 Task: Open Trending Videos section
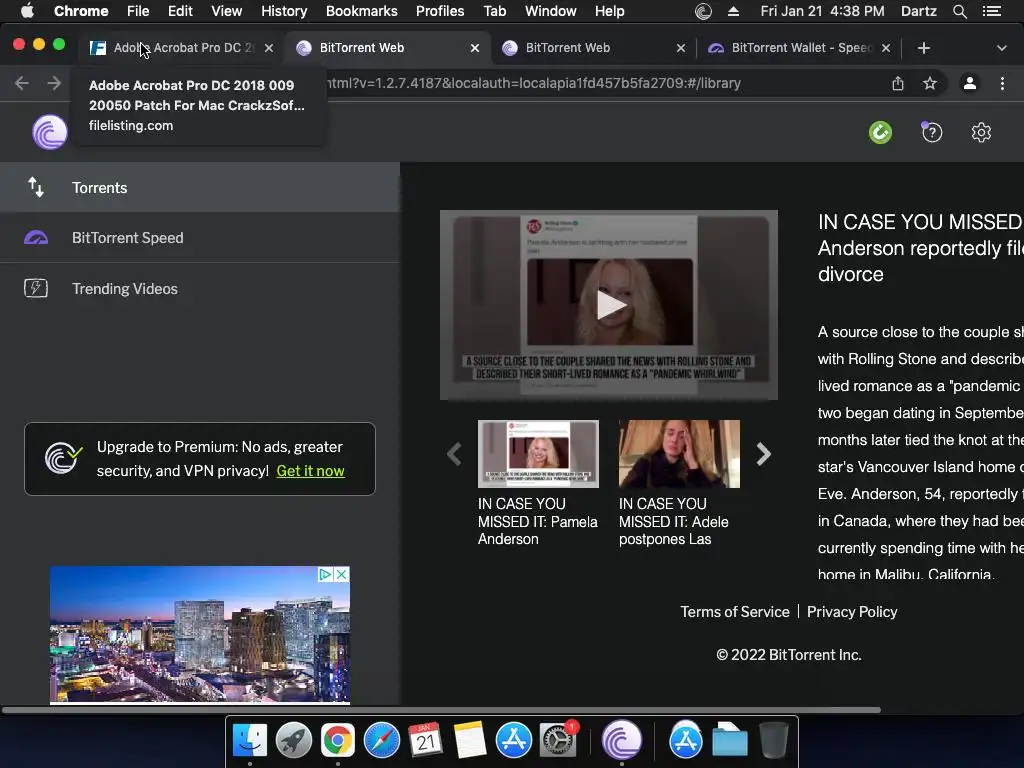[200, 289]
